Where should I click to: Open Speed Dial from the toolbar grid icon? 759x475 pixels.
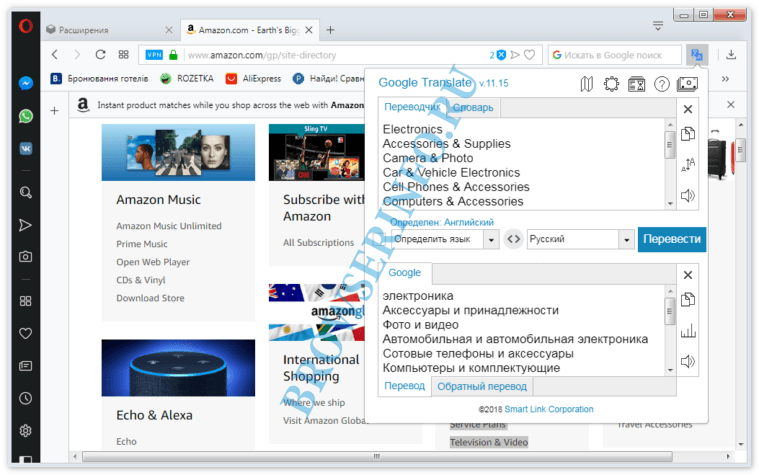123,55
